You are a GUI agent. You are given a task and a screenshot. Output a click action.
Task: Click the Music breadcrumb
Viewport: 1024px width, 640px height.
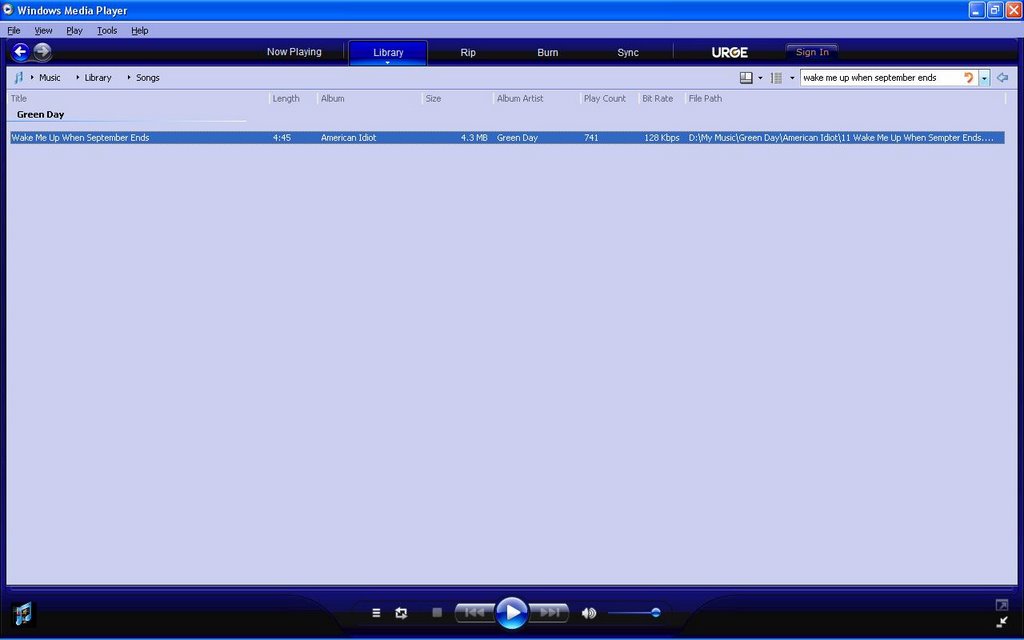[x=50, y=78]
